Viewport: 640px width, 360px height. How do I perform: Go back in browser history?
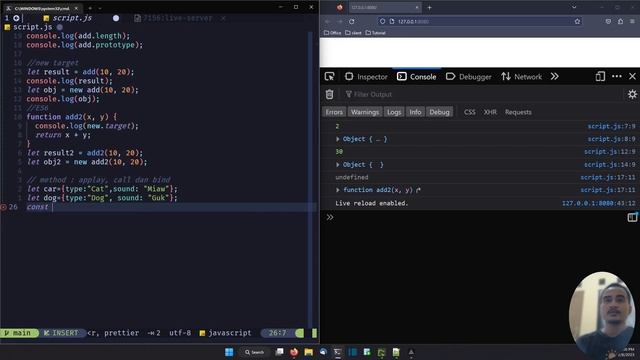[x=327, y=21]
